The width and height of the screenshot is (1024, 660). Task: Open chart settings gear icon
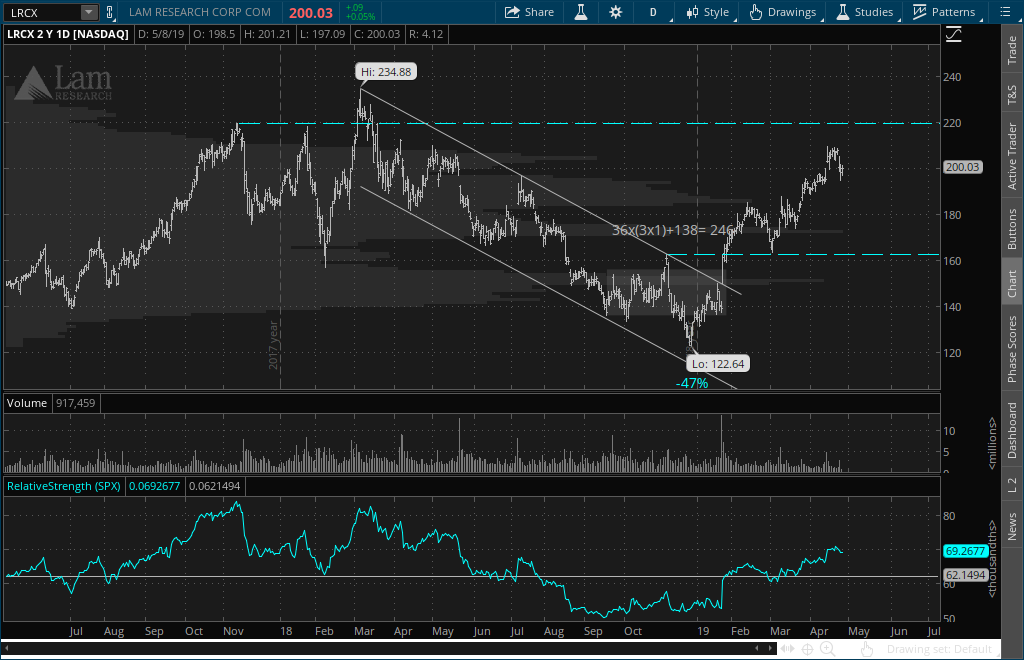pyautogui.click(x=615, y=12)
